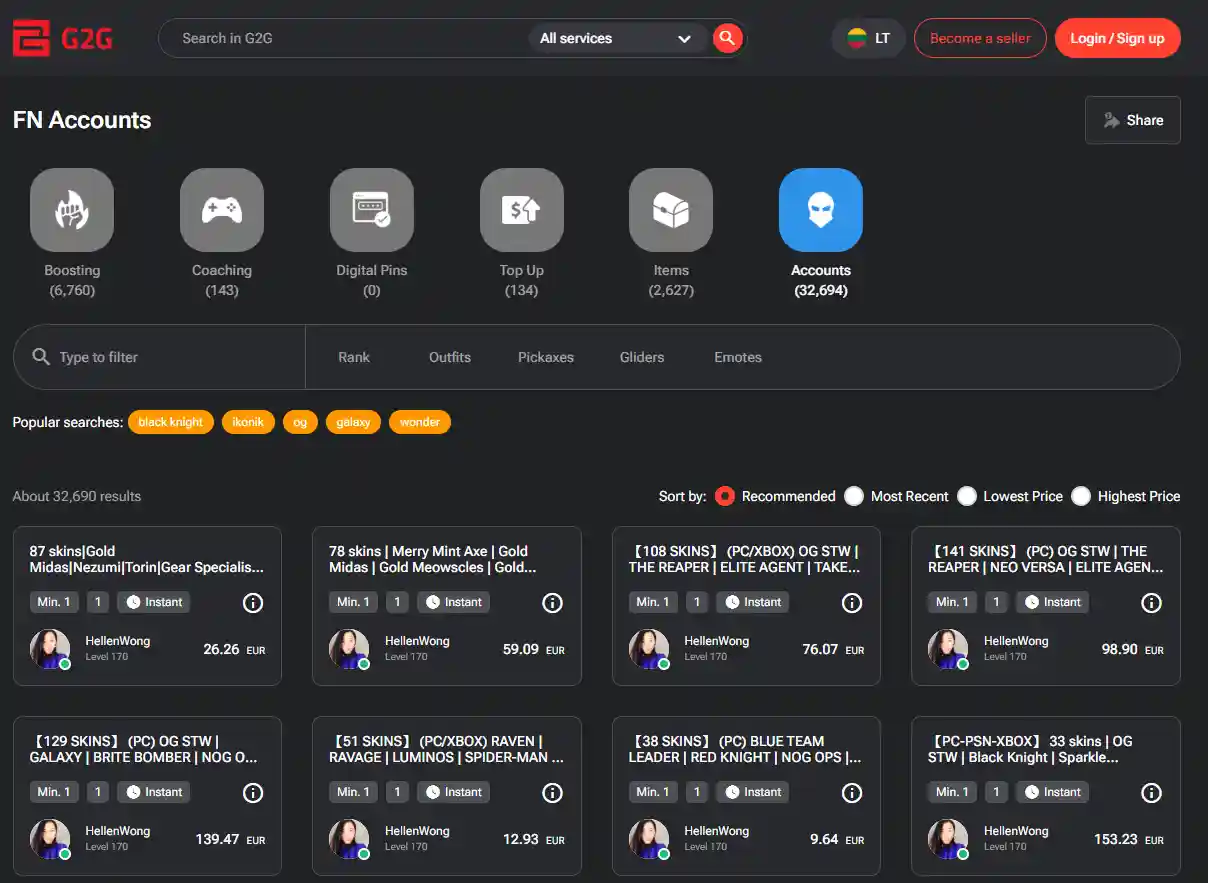Open the Coaching gamepad icon
The width and height of the screenshot is (1208, 883).
coord(222,210)
